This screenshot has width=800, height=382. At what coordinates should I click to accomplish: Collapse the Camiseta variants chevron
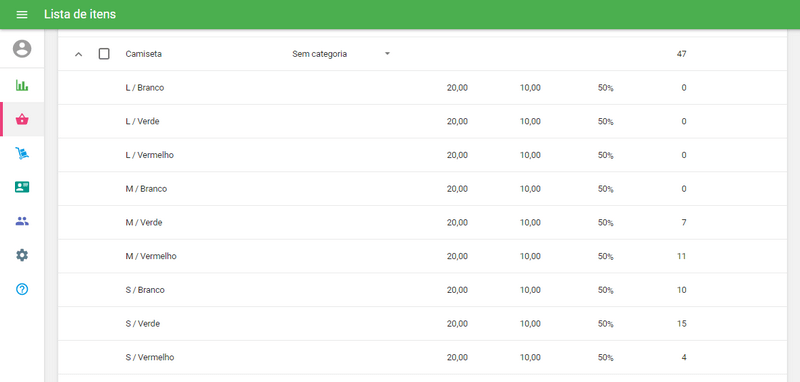(79, 54)
